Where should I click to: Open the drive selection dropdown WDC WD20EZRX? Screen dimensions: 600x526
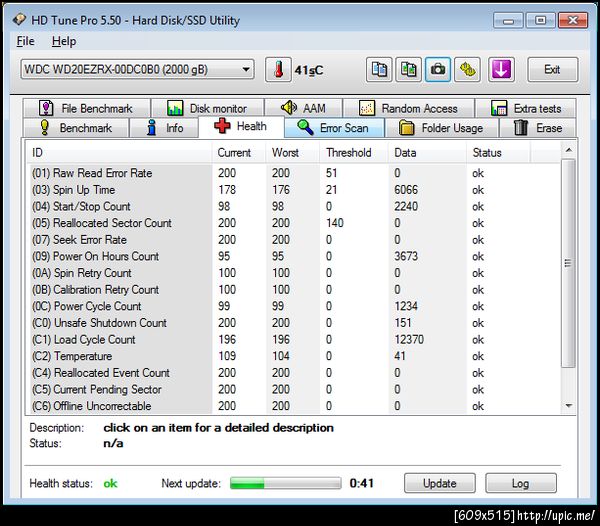pos(137,70)
